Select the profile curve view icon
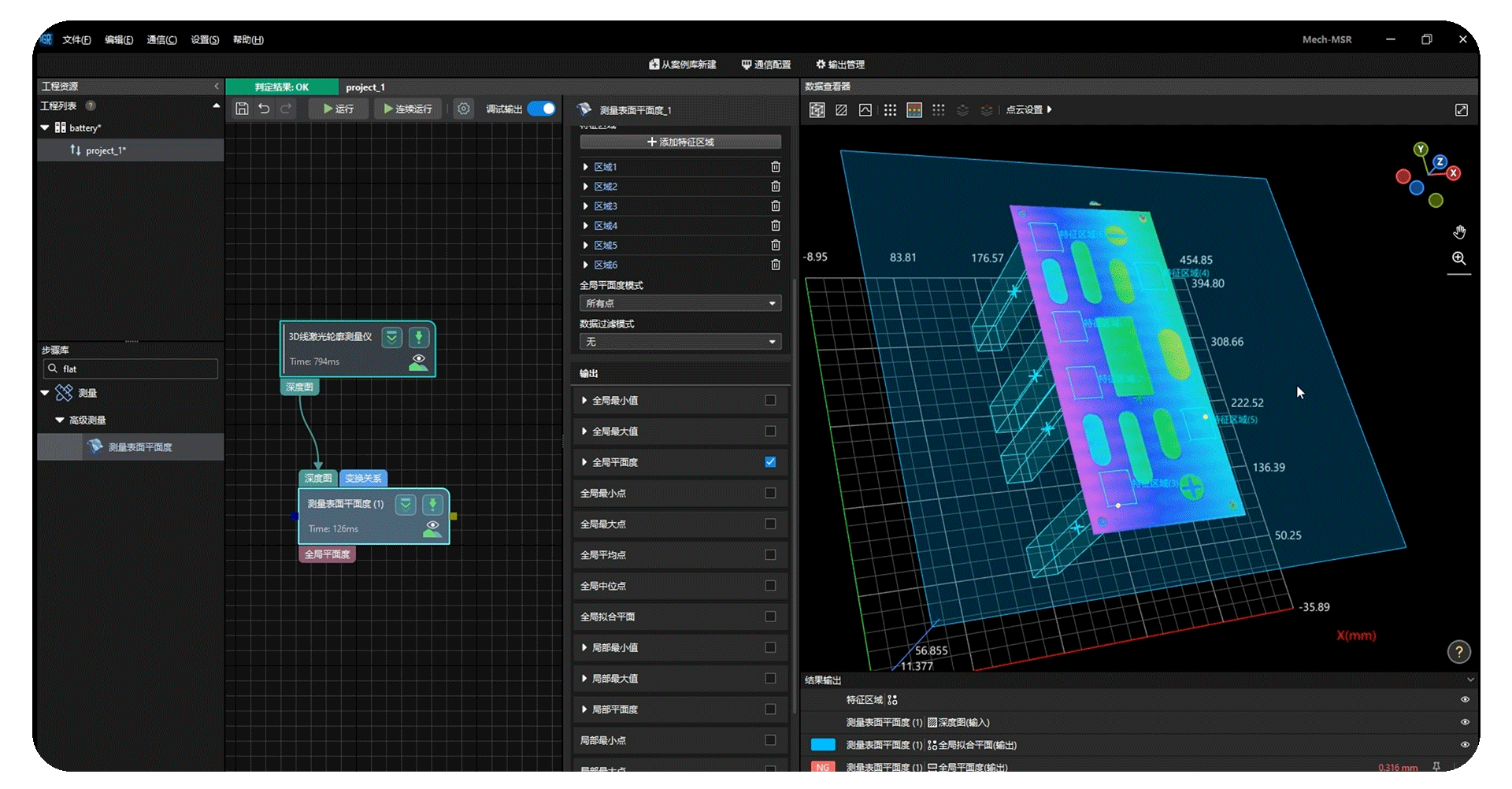This screenshot has width=1512, height=789. pos(865,110)
